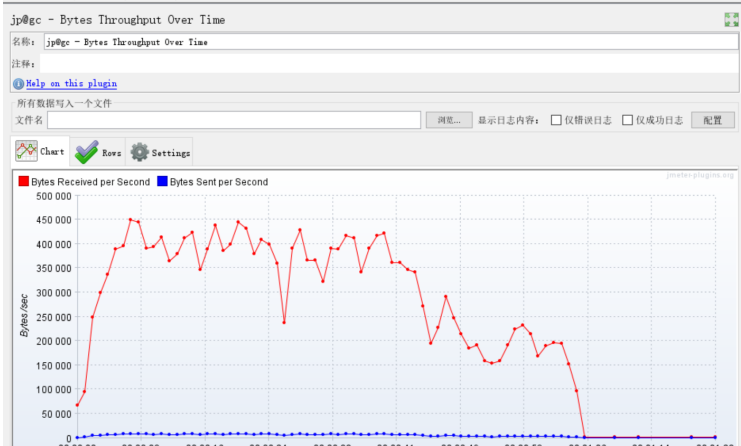Switch to the Rows tab
The width and height of the screenshot is (741, 446).
[98, 152]
